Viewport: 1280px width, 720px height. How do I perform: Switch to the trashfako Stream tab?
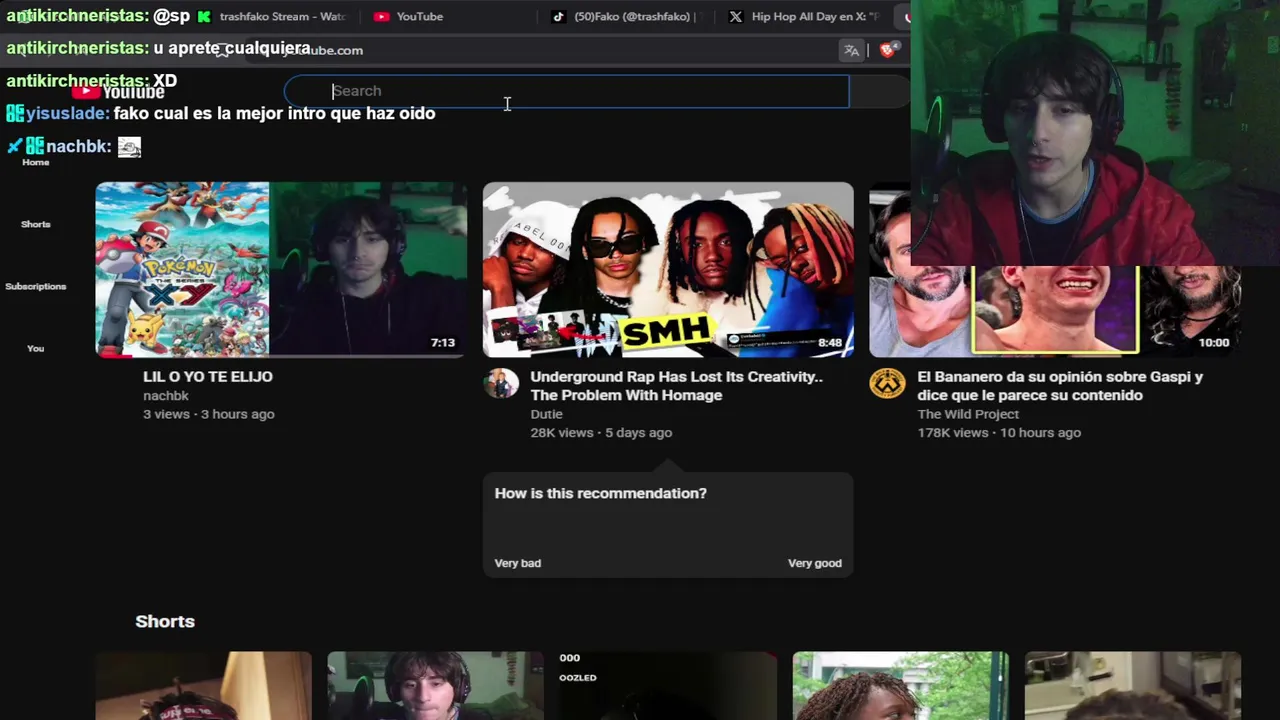(x=272, y=17)
